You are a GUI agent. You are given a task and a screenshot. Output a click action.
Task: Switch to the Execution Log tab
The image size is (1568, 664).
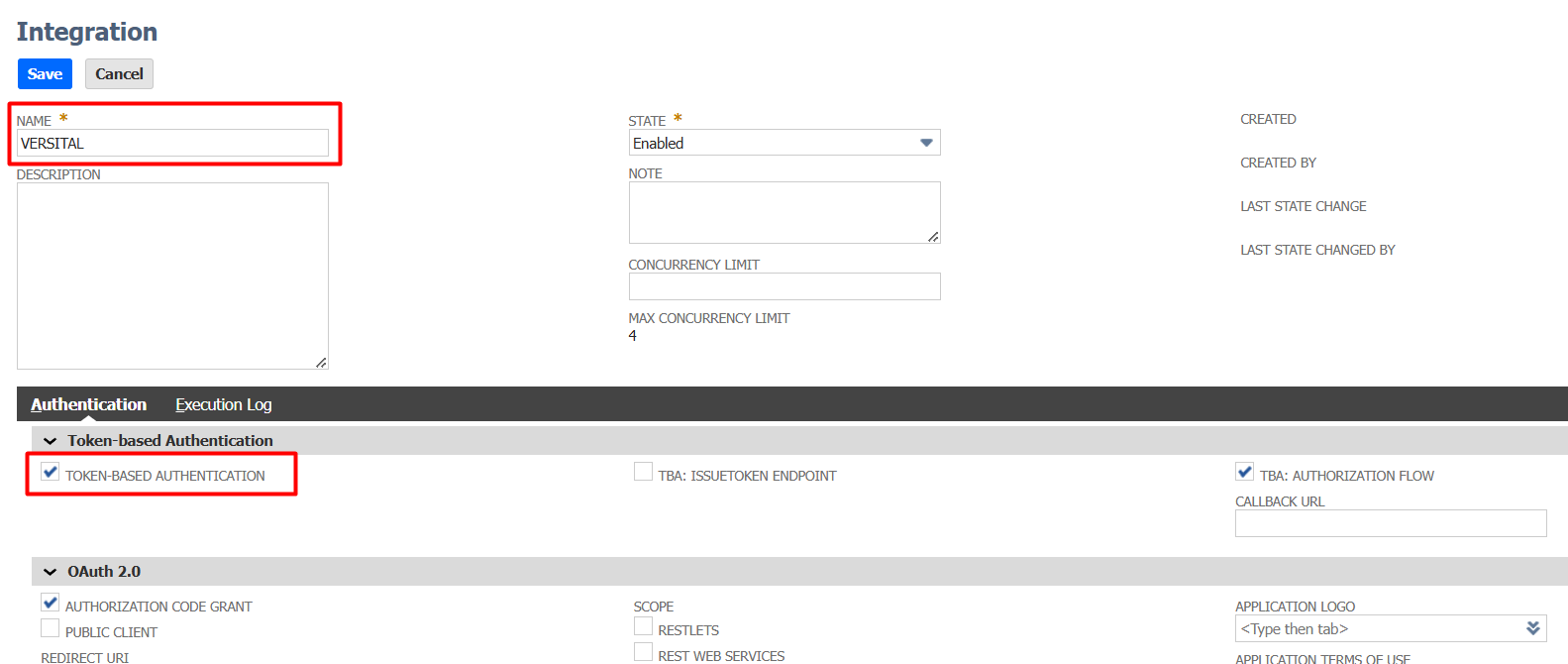click(x=223, y=404)
